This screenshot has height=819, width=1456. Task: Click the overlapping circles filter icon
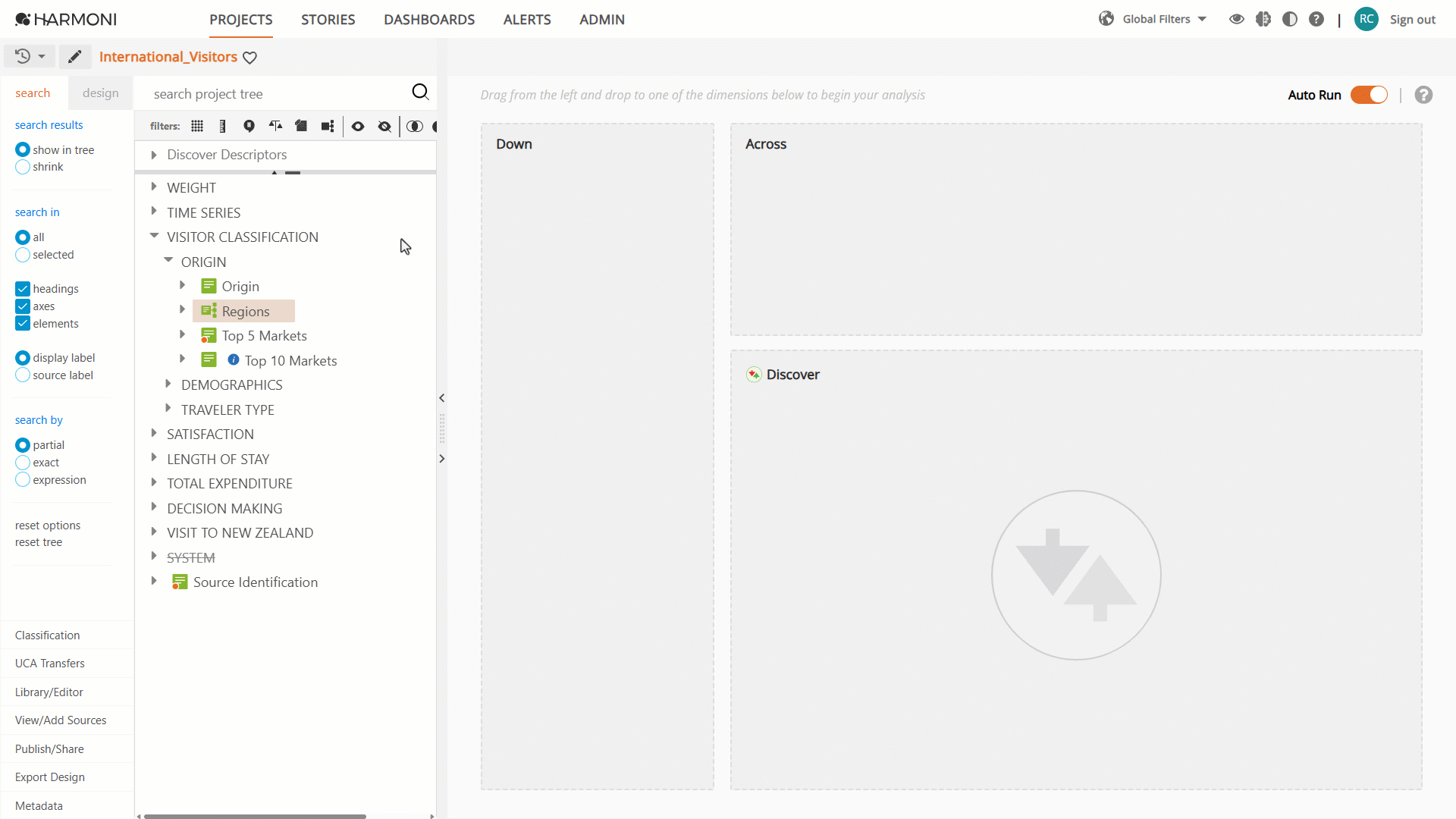tap(414, 127)
